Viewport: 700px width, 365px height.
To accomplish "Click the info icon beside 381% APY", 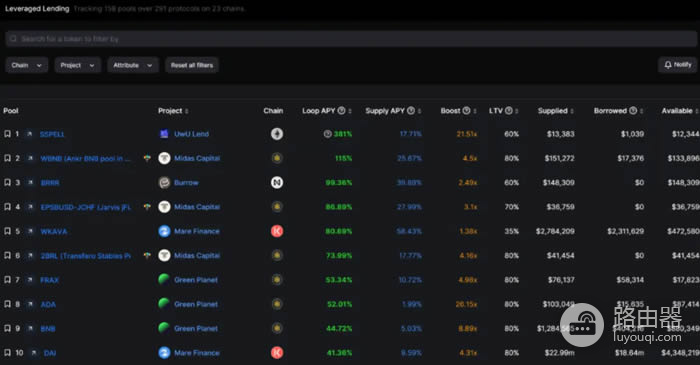I will (328, 134).
